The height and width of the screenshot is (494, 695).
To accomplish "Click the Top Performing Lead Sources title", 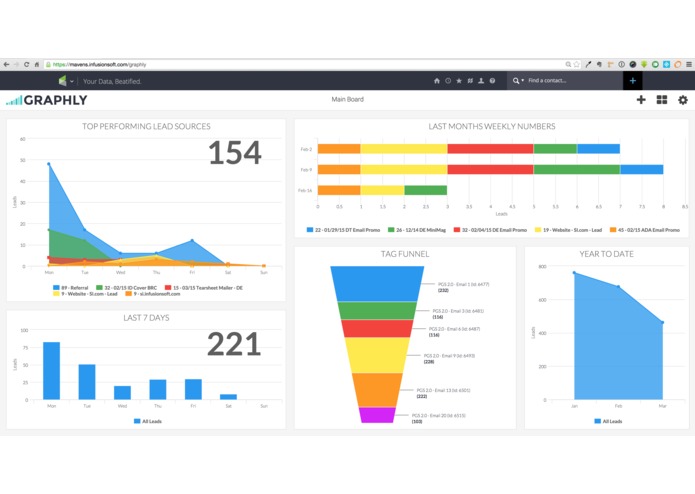I will (x=146, y=126).
